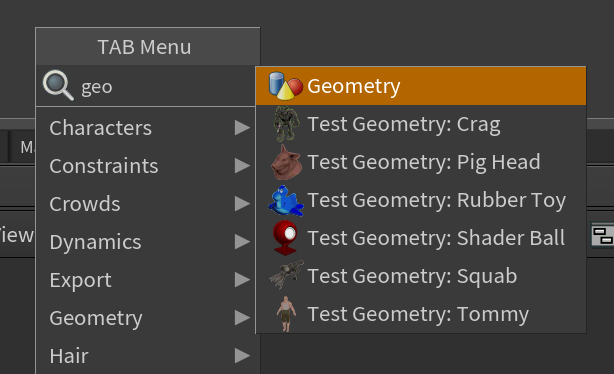Click the Geometry primitives icon in results

coord(286,86)
